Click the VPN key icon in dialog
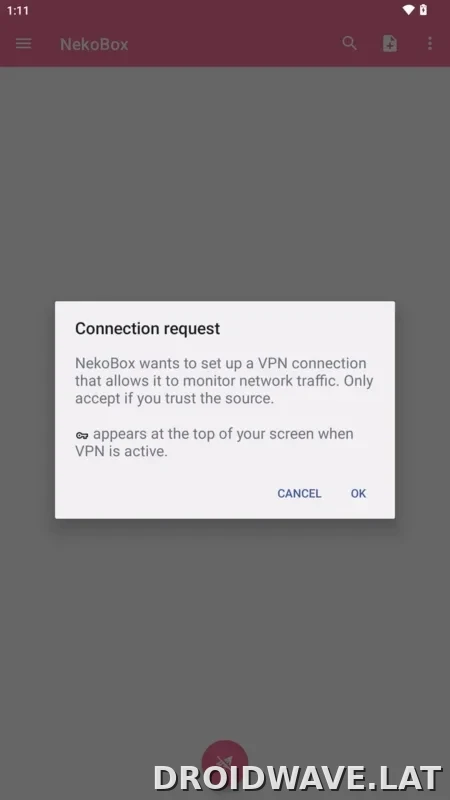Viewport: 450px width, 800px height. click(82, 435)
